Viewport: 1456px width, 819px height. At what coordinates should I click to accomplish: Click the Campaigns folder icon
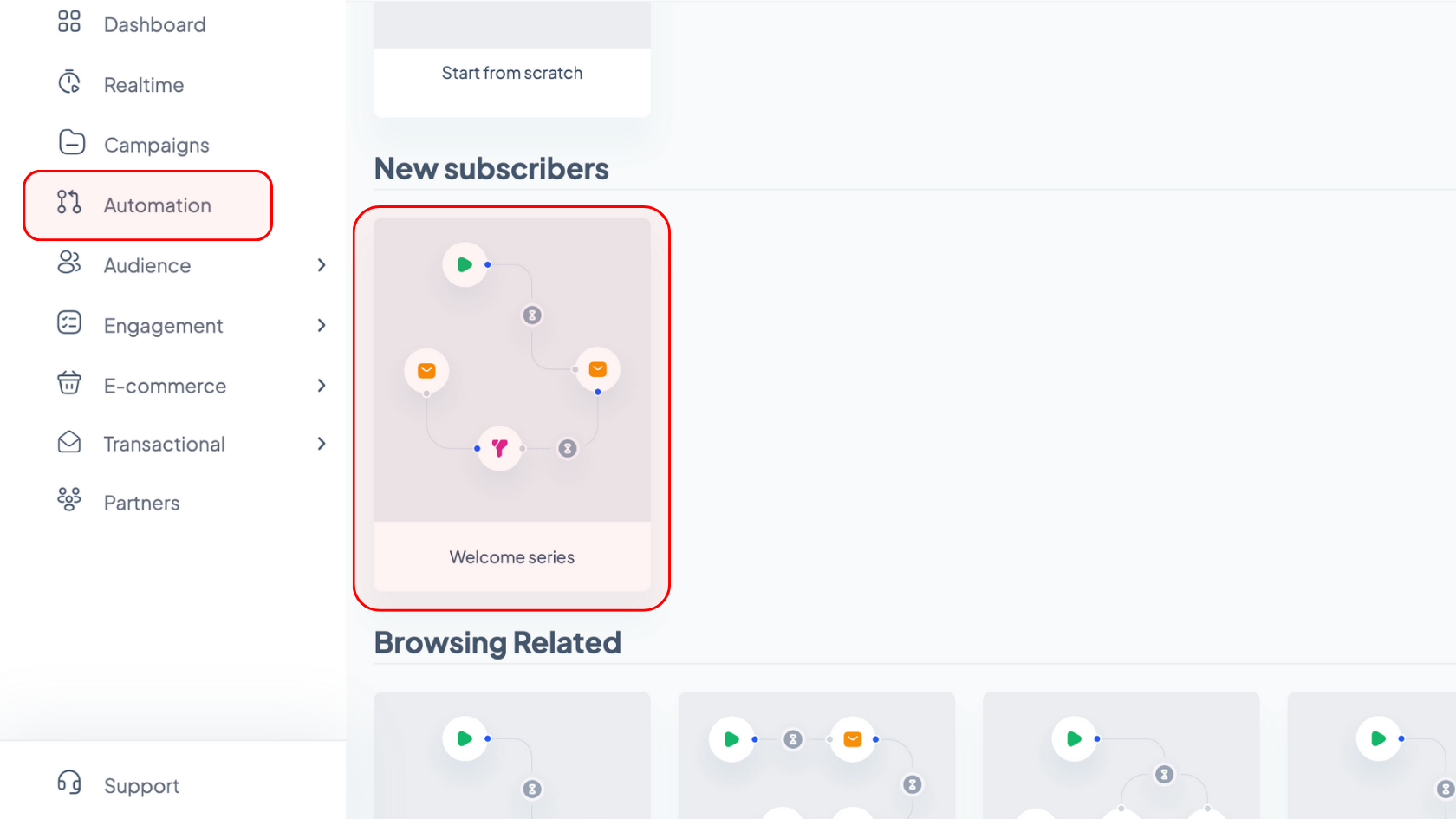(x=72, y=142)
